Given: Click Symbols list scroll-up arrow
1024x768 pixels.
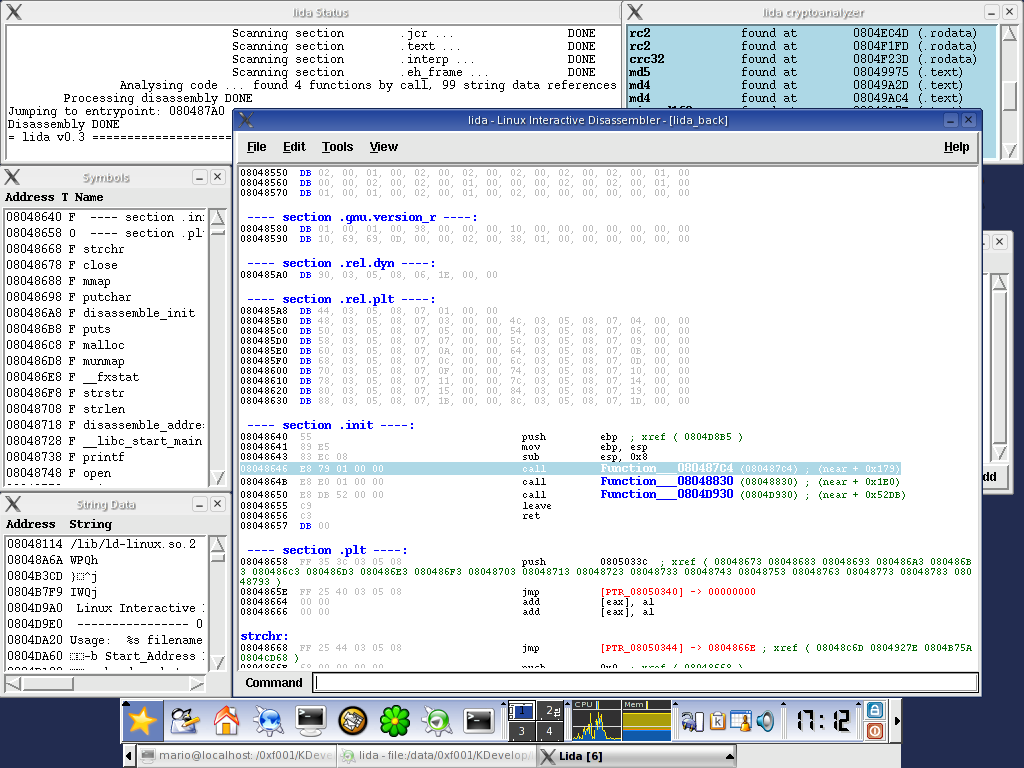Looking at the screenshot, I should pyautogui.click(x=217, y=217).
